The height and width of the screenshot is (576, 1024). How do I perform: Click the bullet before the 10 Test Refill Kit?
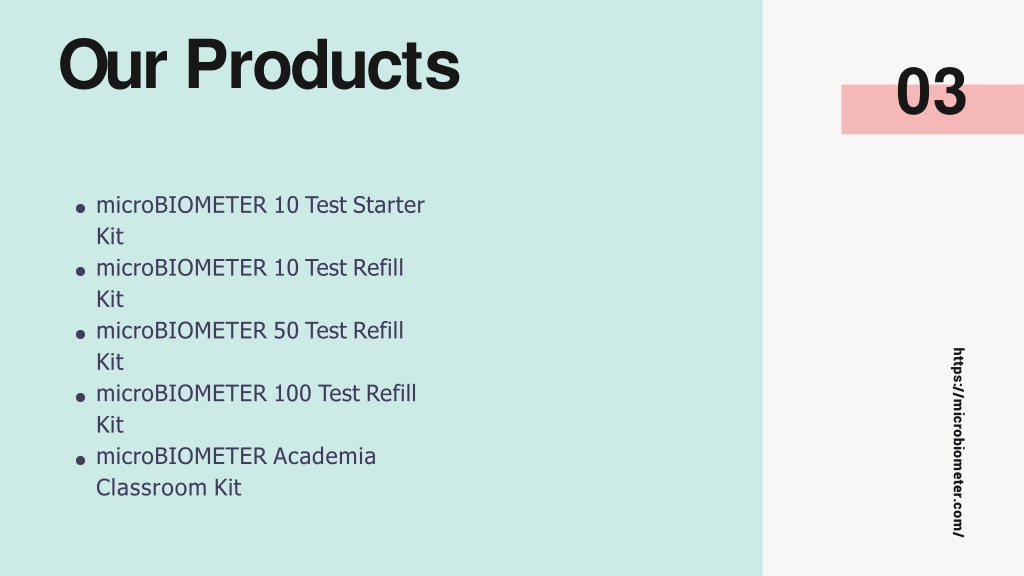80,271
